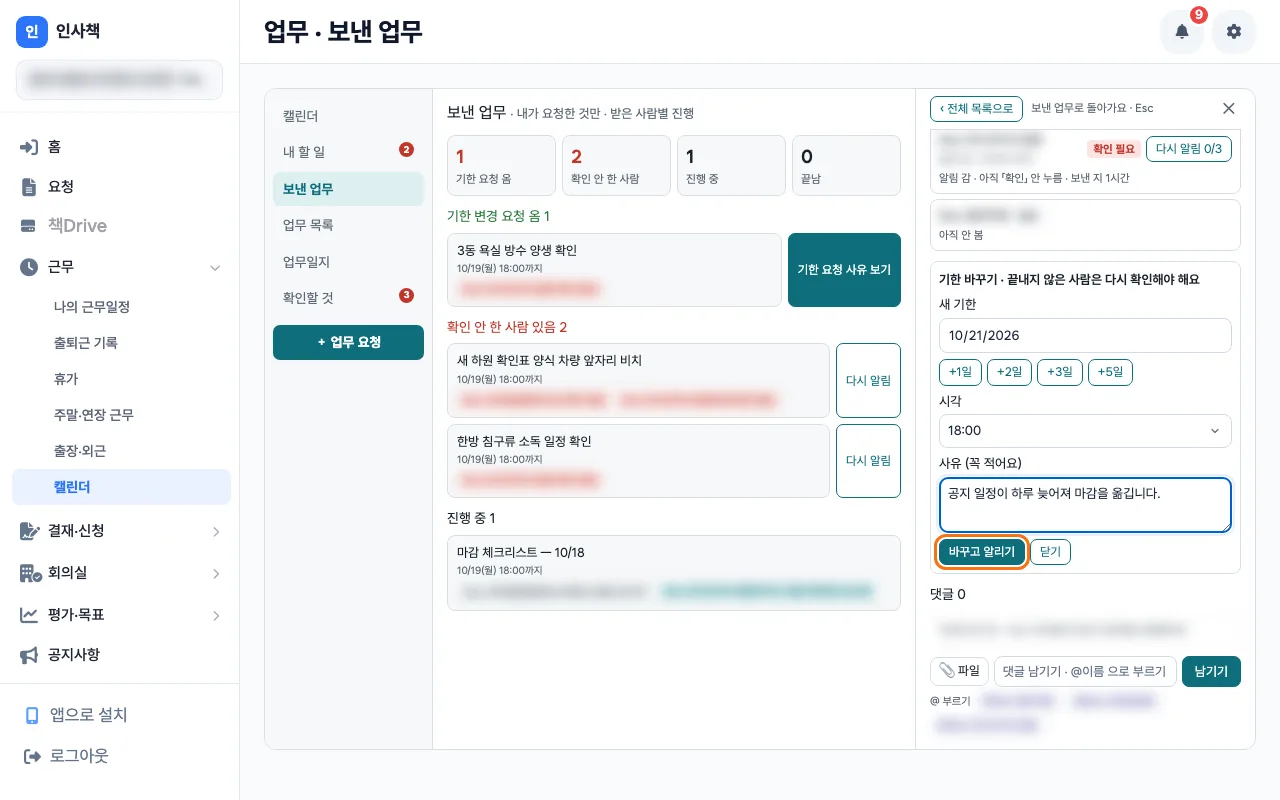Viewport: 1280px width, 800px height.
Task: Open 평가·목표 chart icon
Action: click(29, 615)
